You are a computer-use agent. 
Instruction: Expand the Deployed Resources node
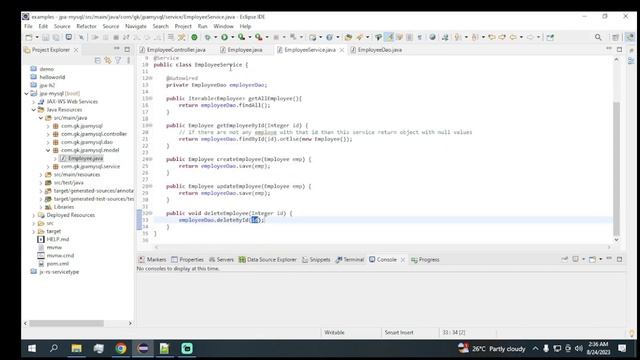(x=34, y=215)
